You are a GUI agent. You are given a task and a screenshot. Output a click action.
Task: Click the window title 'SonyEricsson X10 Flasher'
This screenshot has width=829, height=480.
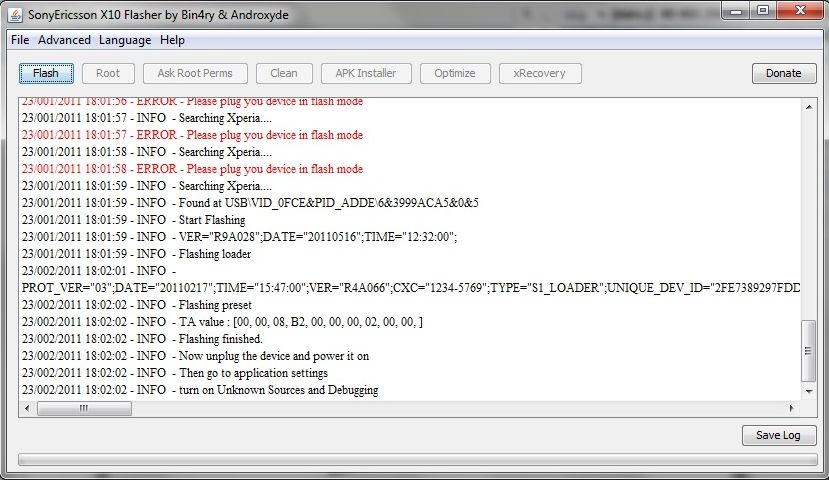click(158, 15)
